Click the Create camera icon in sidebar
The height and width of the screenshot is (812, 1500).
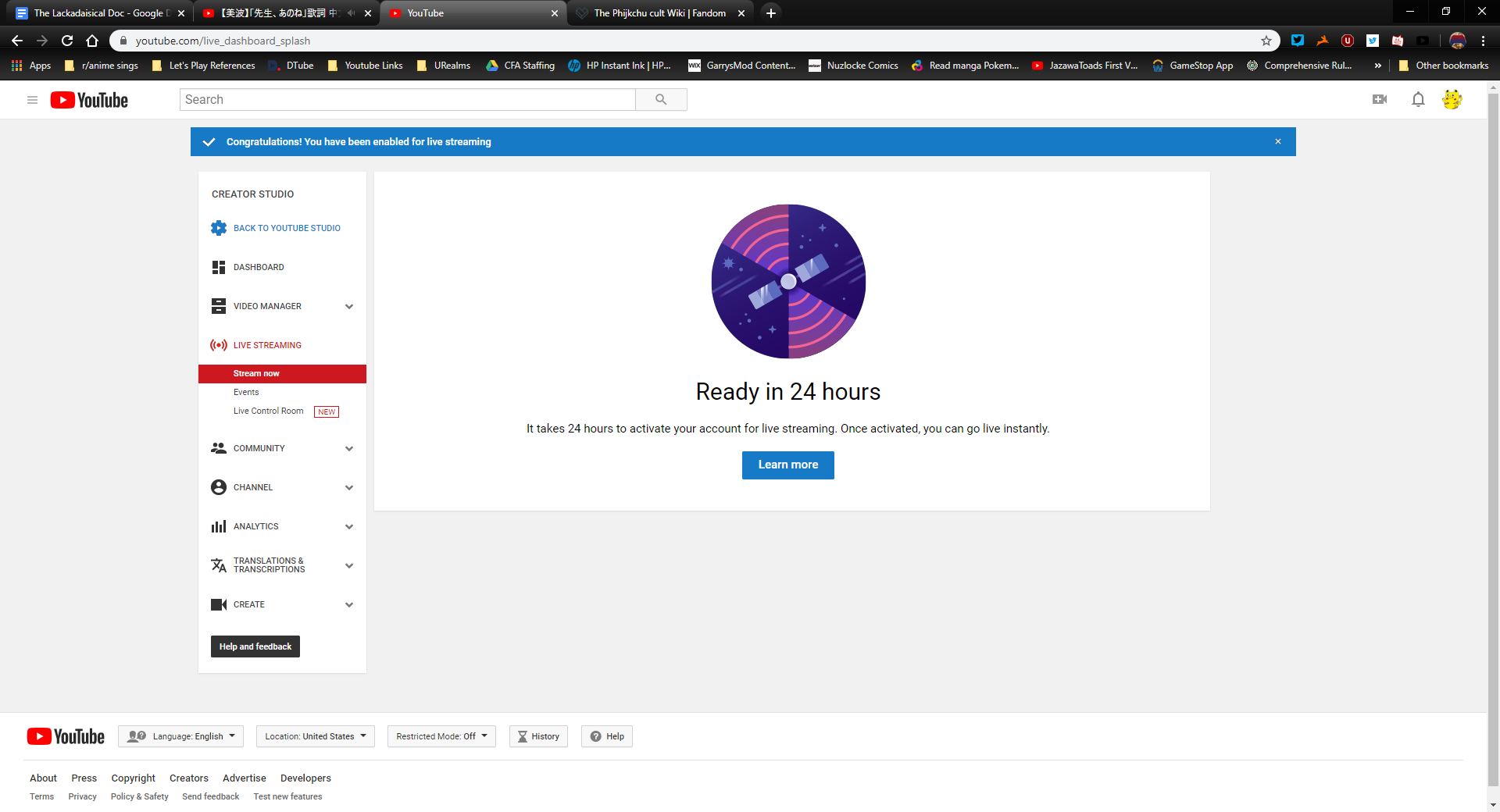(x=219, y=604)
